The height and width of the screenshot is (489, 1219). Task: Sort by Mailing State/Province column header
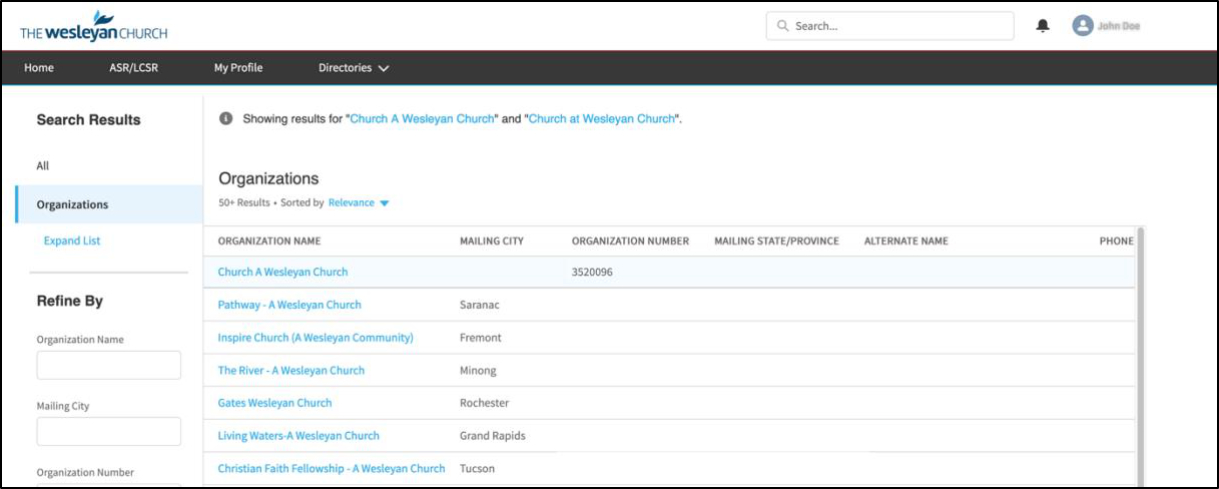776,241
